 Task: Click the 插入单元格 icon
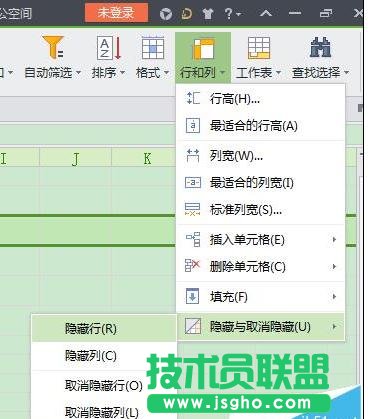tap(193, 239)
